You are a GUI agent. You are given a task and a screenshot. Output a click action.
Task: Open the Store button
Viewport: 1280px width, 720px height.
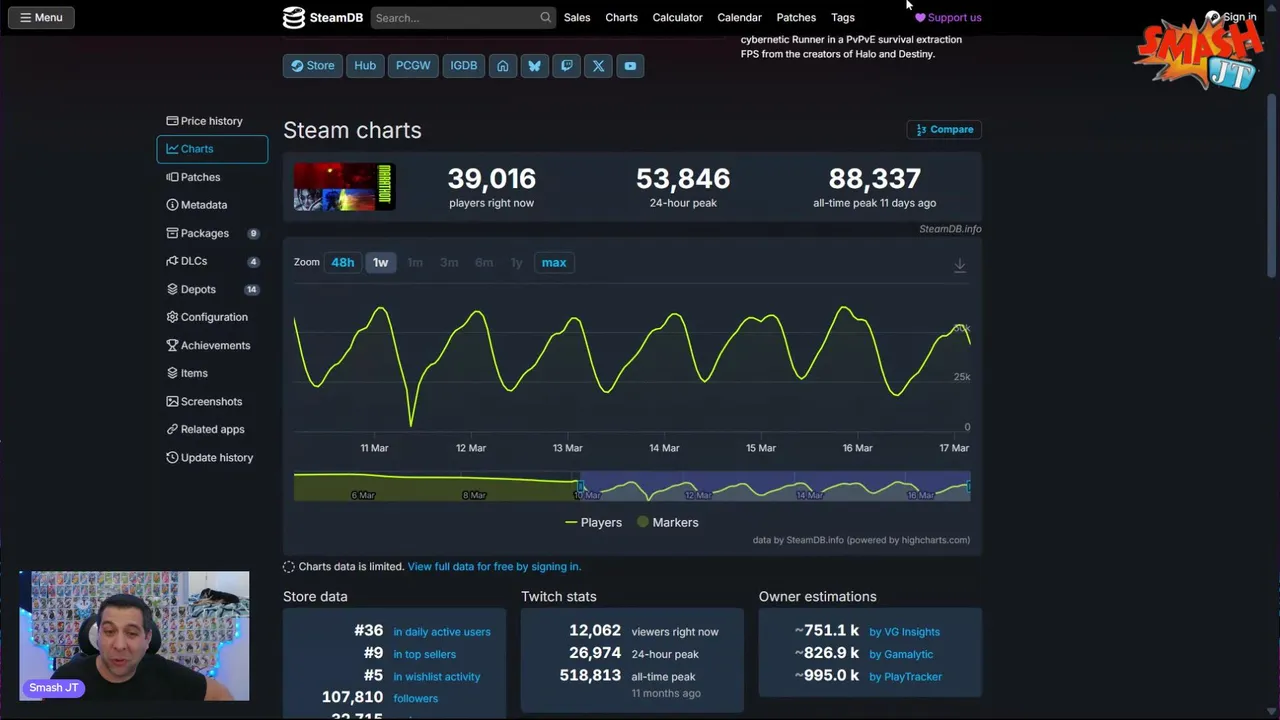tap(312, 65)
